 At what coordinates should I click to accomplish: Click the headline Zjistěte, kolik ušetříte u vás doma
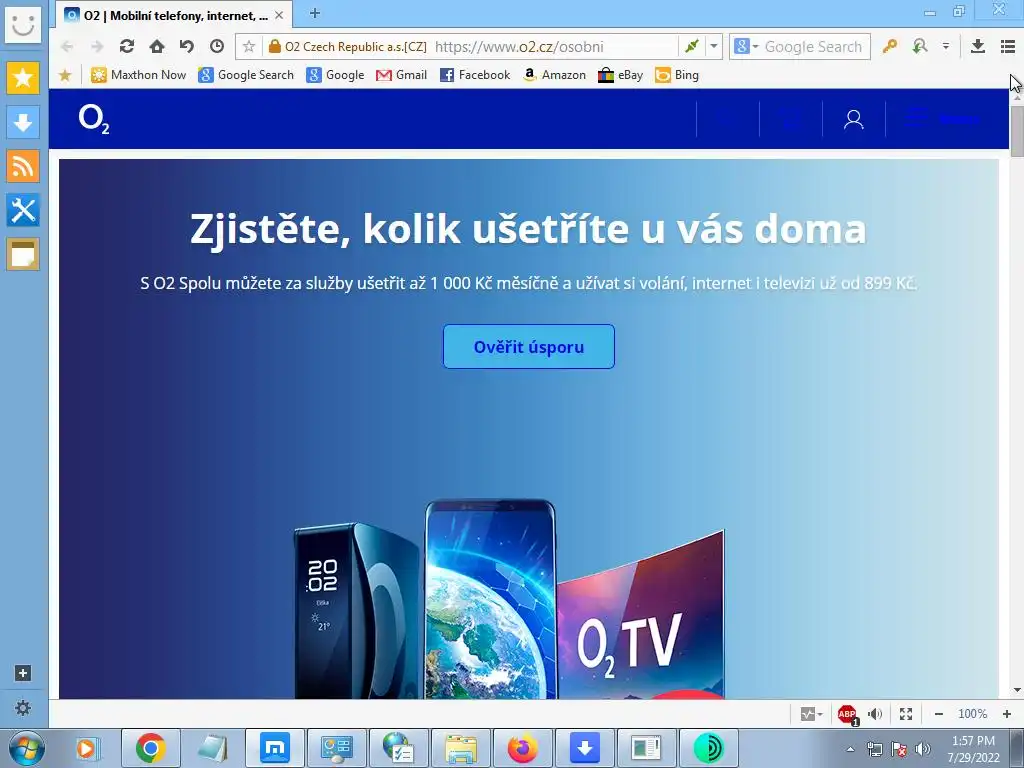click(x=528, y=229)
